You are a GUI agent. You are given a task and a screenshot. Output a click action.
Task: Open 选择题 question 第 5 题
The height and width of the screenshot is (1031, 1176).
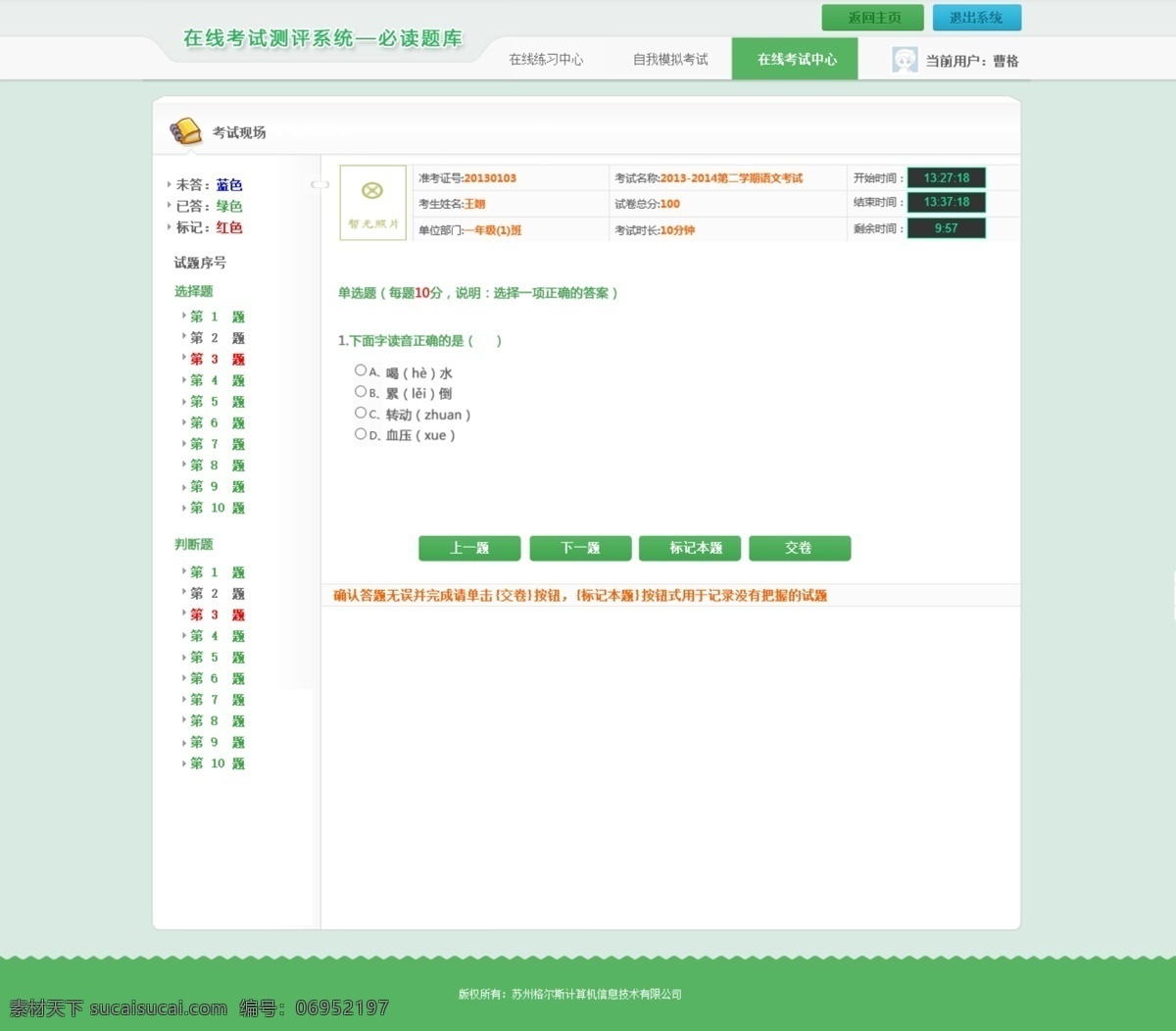[217, 402]
